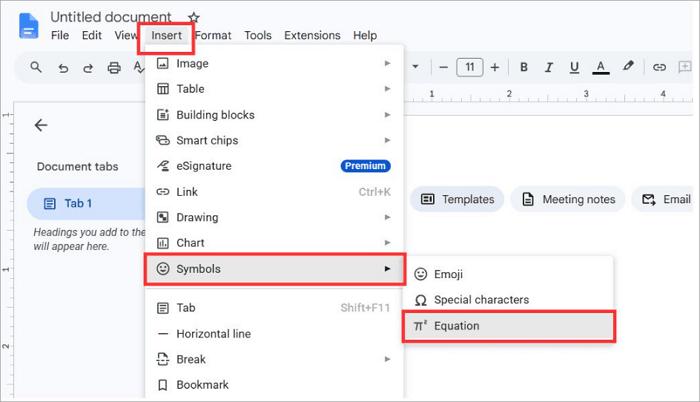
Task: Click the Google Docs home icon
Action: point(29,26)
